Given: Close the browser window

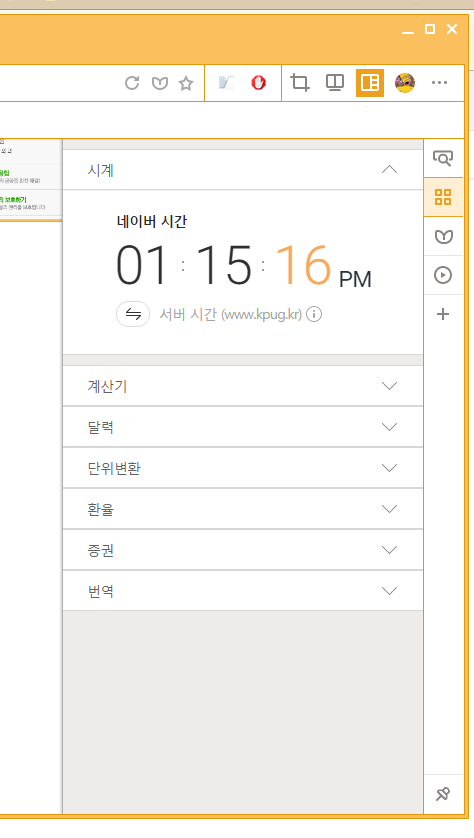Looking at the screenshot, I should [x=452, y=29].
